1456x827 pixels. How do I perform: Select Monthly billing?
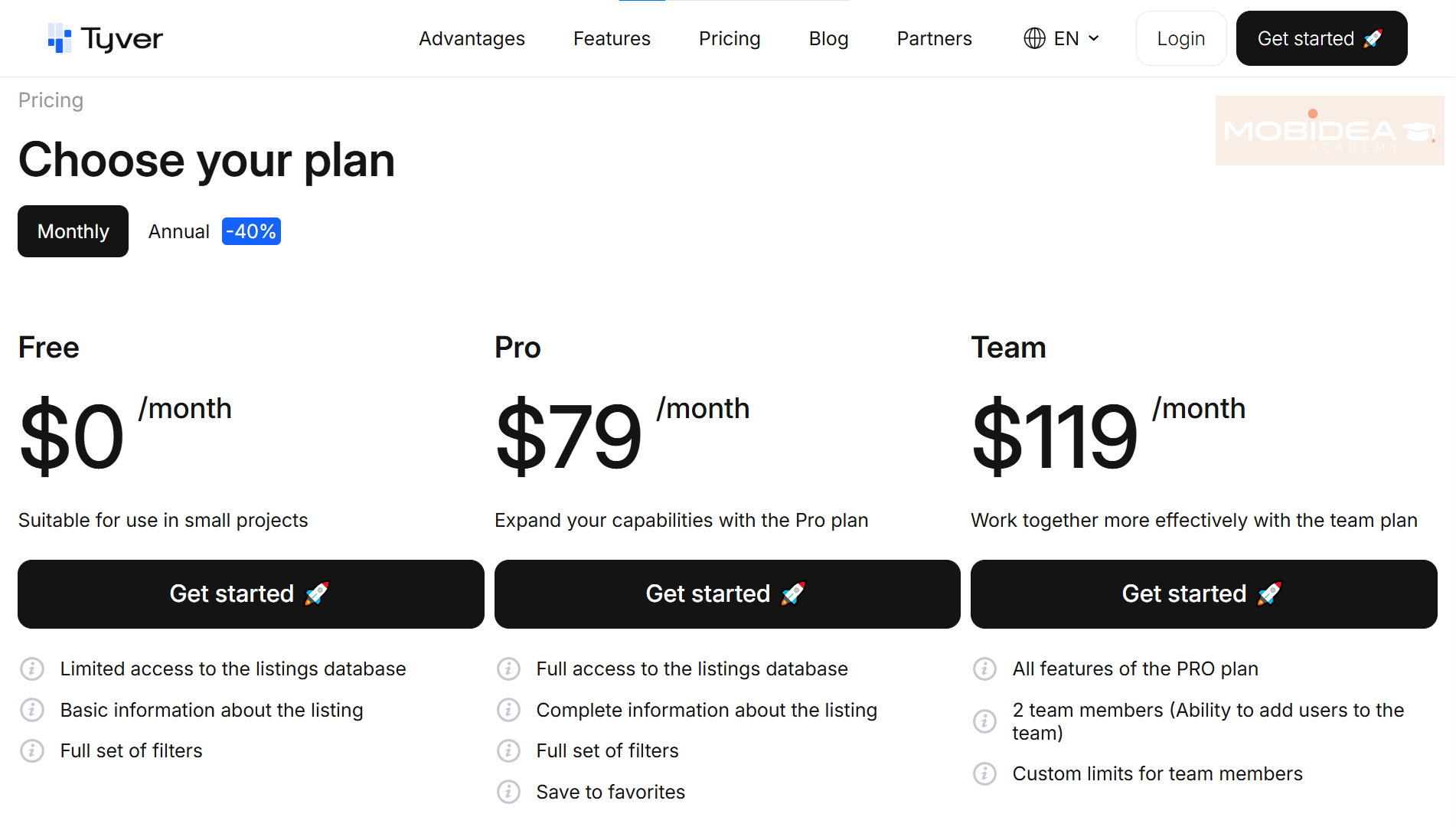73,231
